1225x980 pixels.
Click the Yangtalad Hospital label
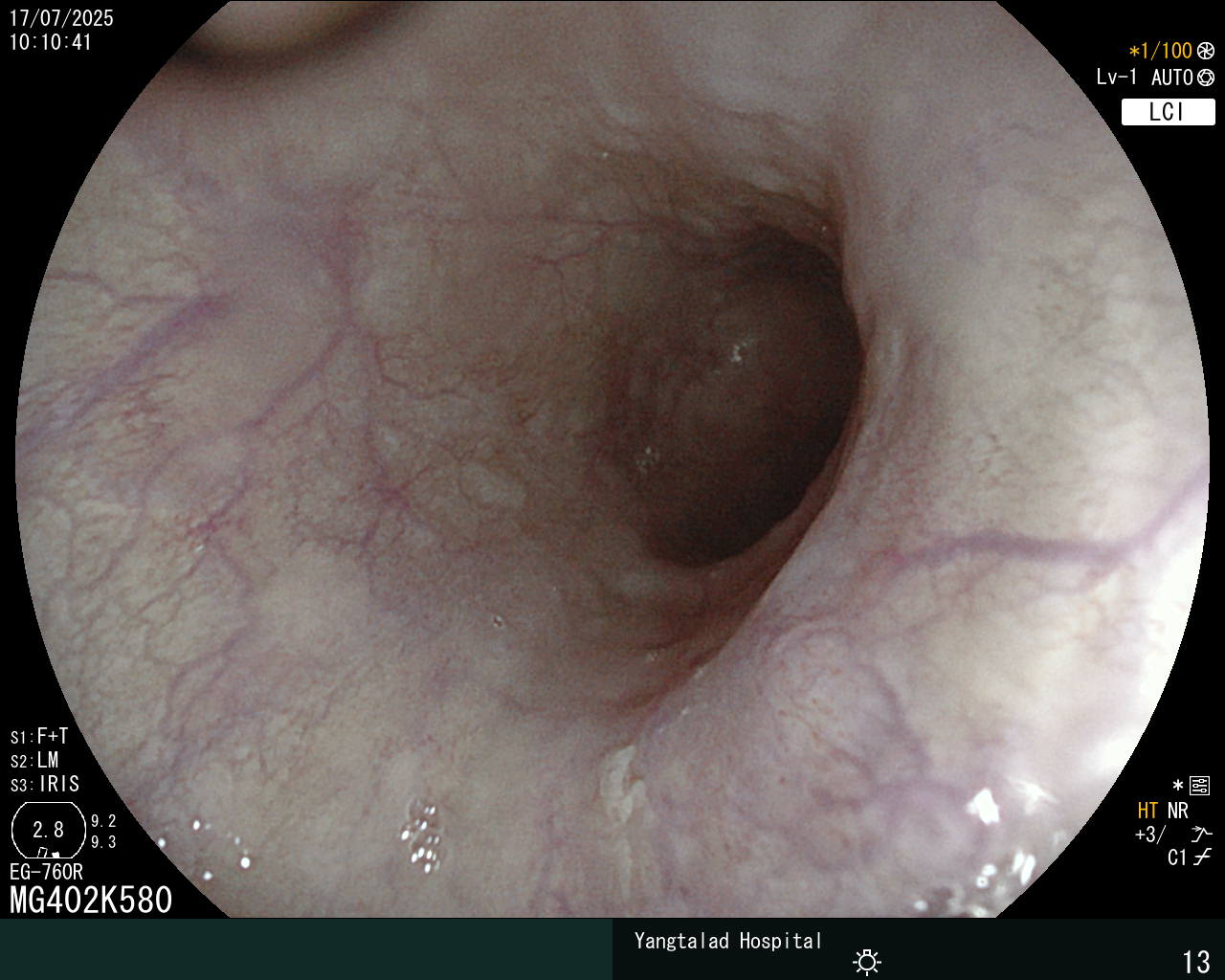[x=728, y=941]
